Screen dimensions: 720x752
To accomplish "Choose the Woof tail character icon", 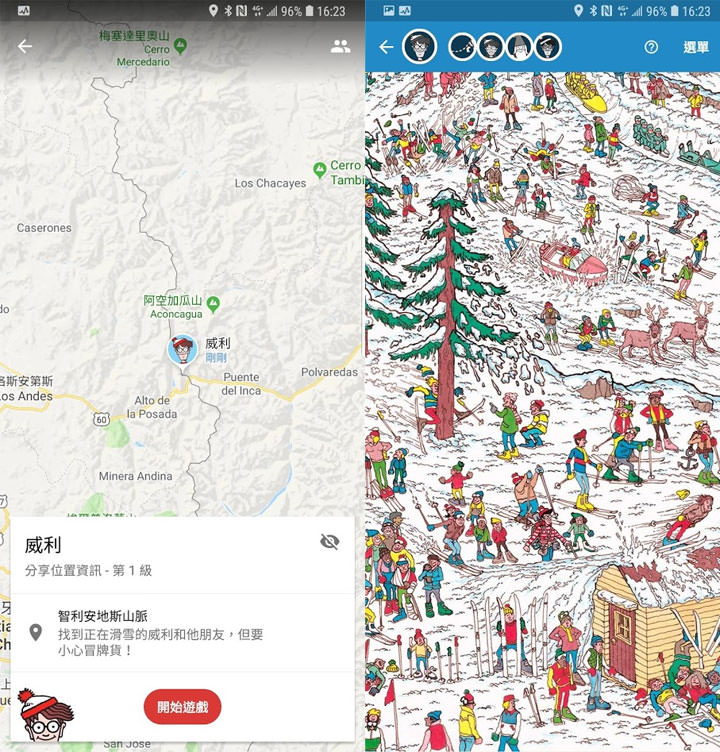I will click(462, 47).
